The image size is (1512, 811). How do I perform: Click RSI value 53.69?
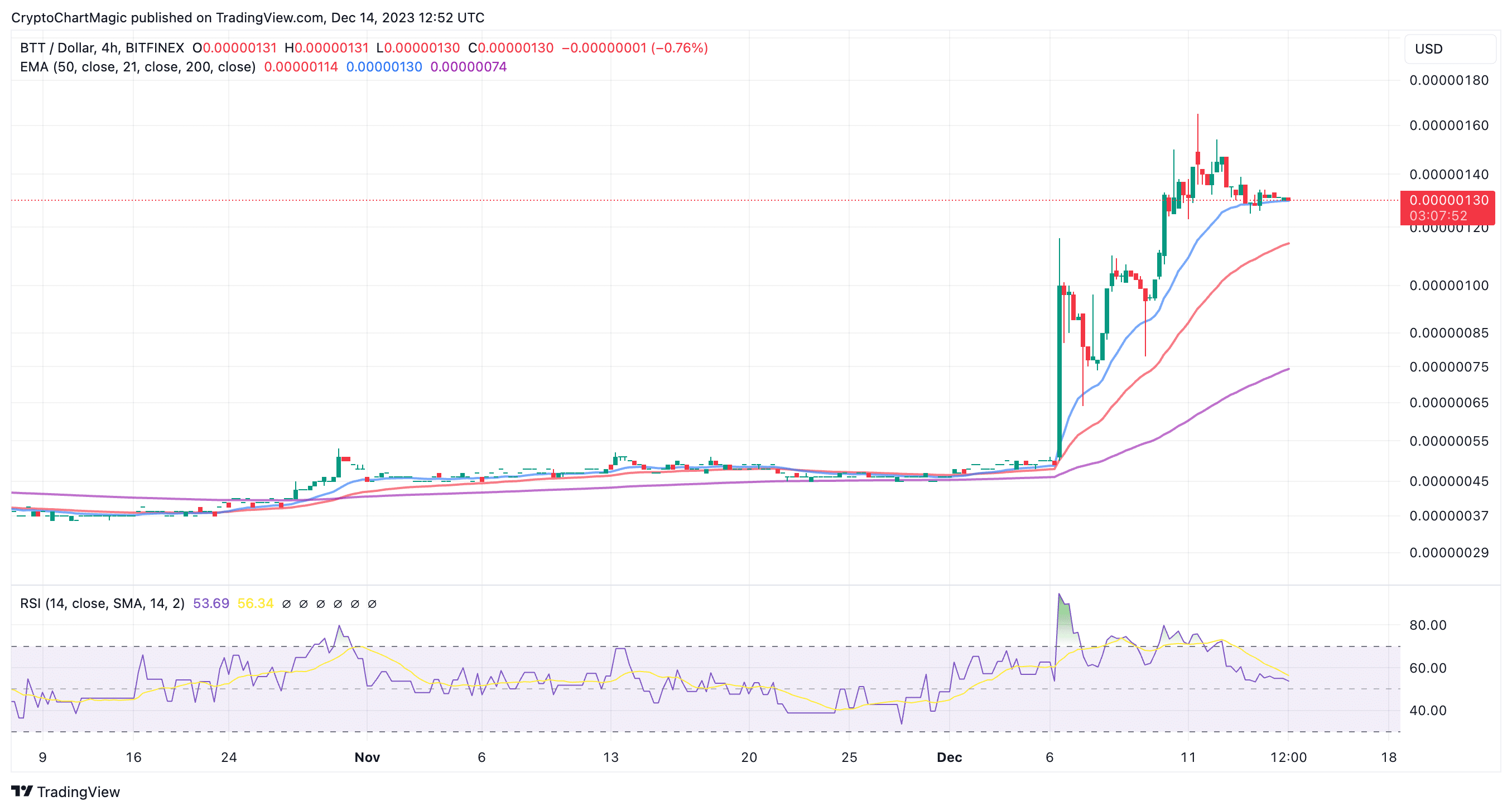[x=211, y=604]
